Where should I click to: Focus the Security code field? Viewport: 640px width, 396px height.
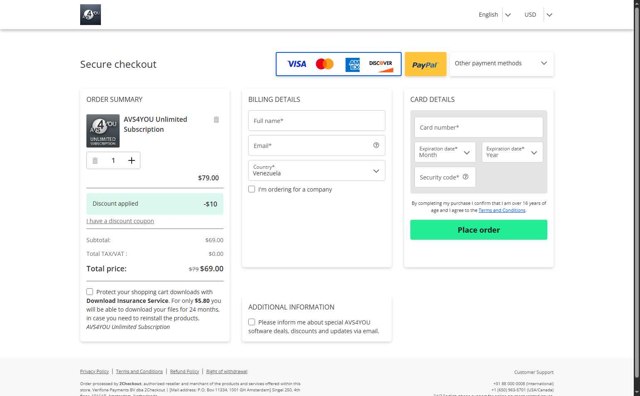(444, 177)
